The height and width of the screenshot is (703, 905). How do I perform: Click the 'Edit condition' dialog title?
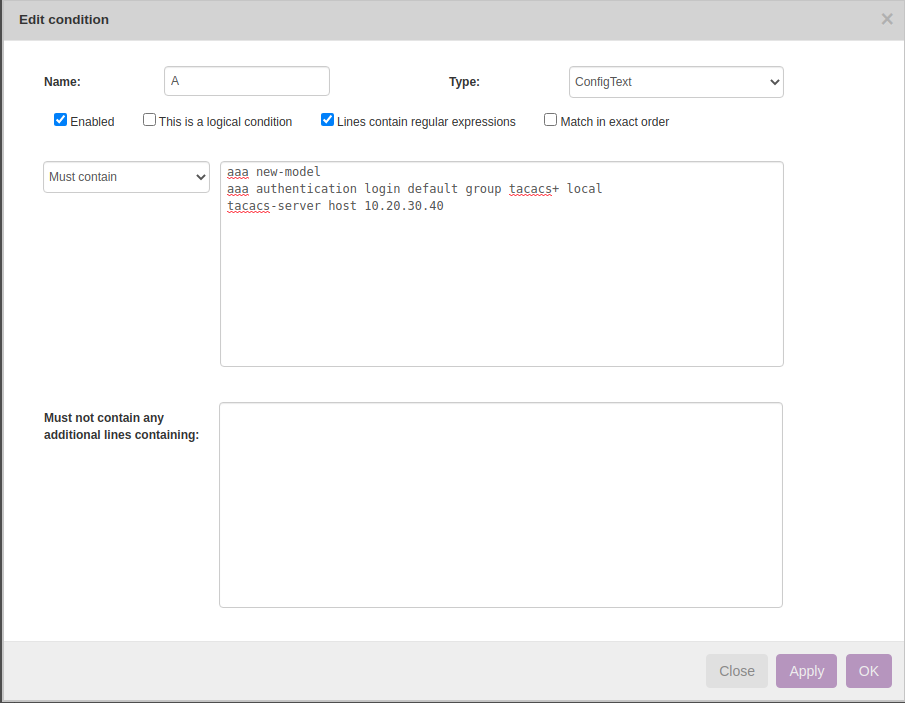64,20
